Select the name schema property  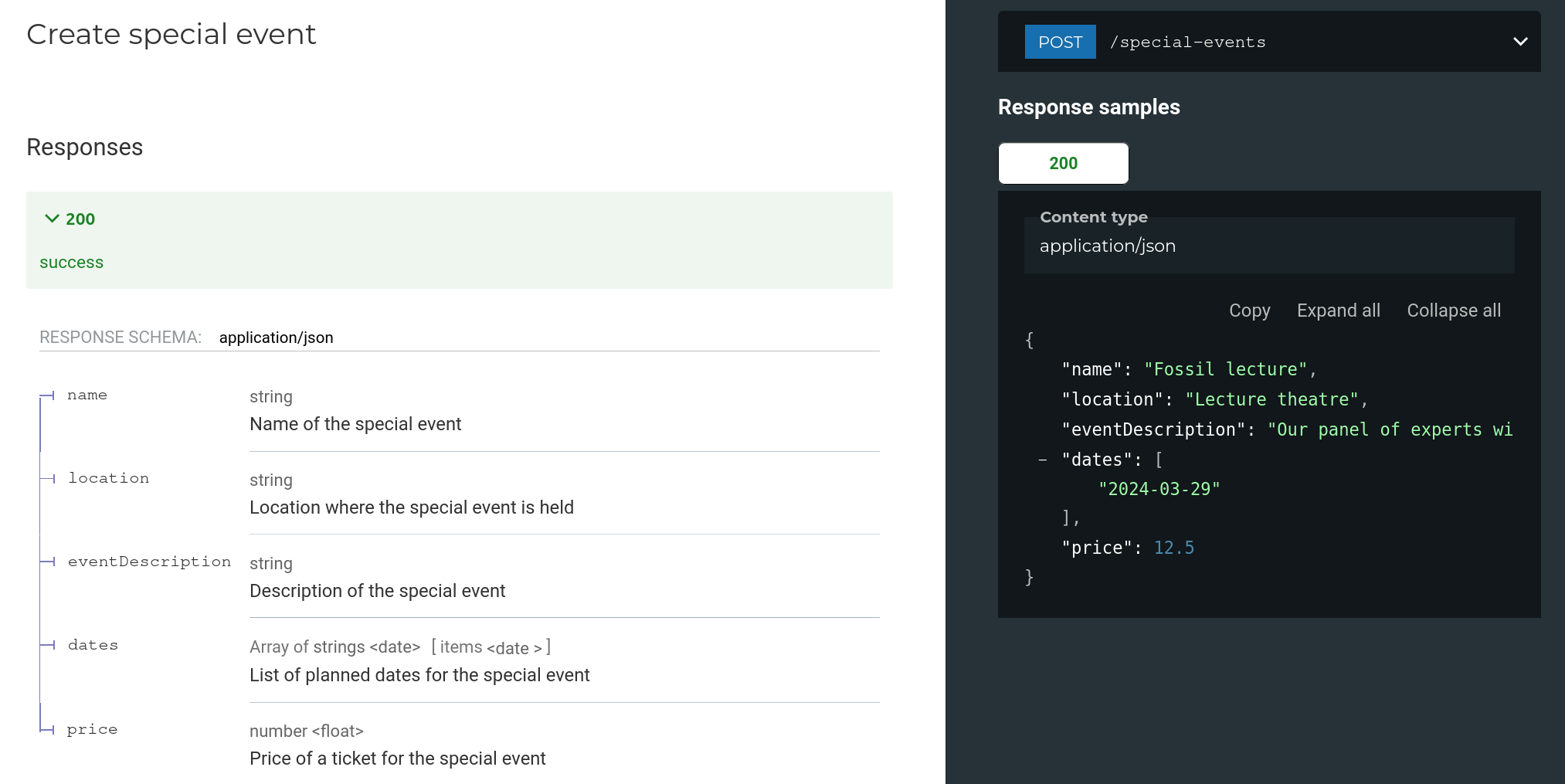coord(87,395)
